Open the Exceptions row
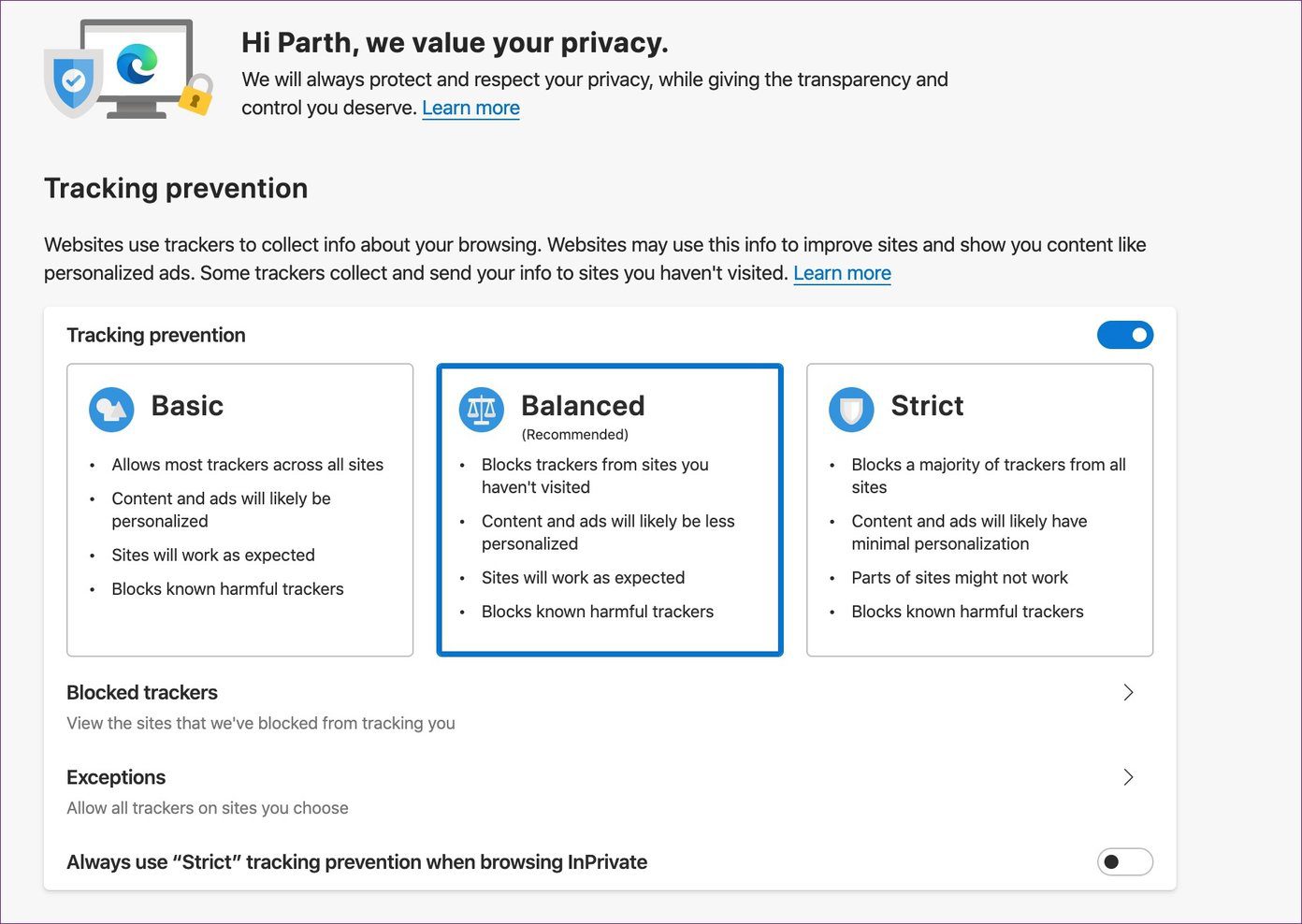 coord(610,792)
